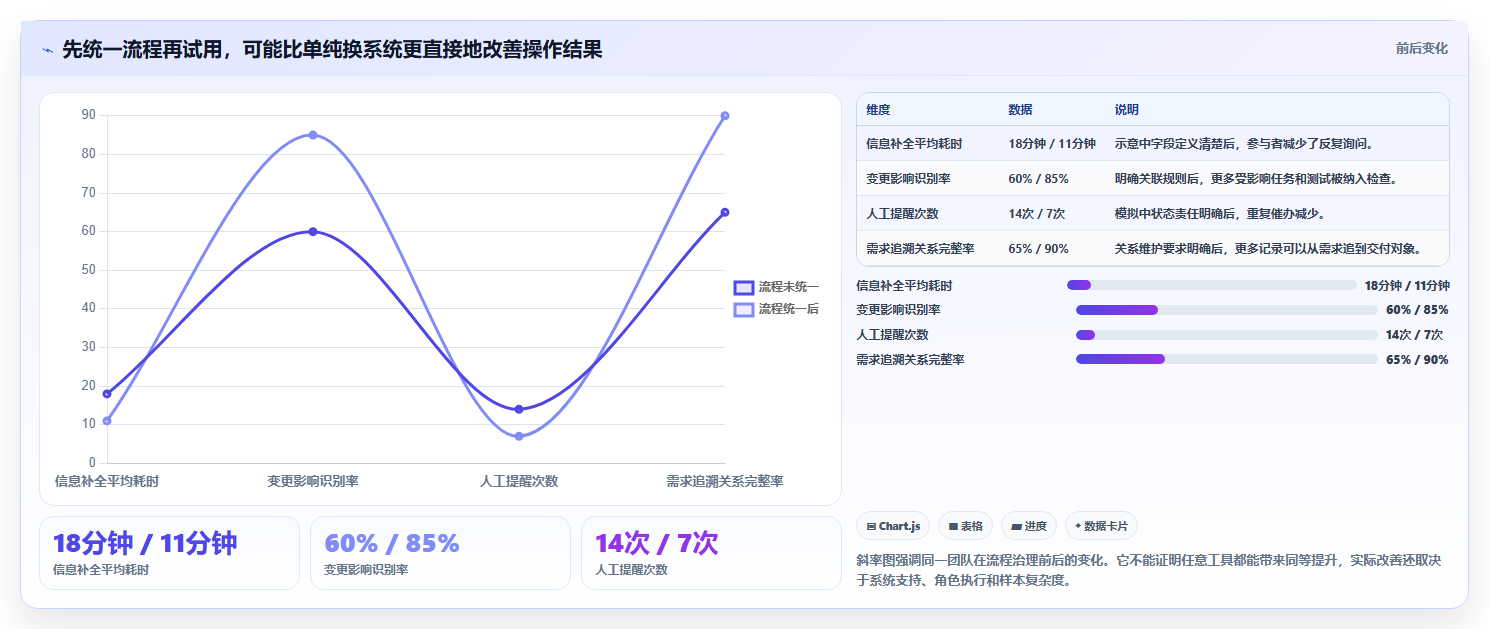
Task: Click the 14次 / 7次 value beside the progress bar
Action: tap(1414, 335)
